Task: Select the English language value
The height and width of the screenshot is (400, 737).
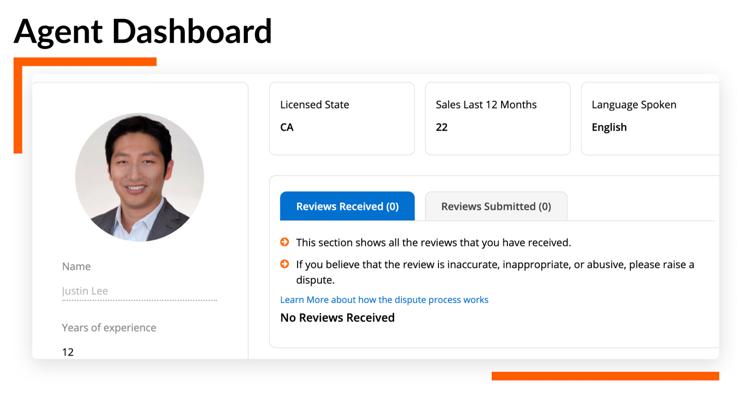Action: [x=609, y=127]
